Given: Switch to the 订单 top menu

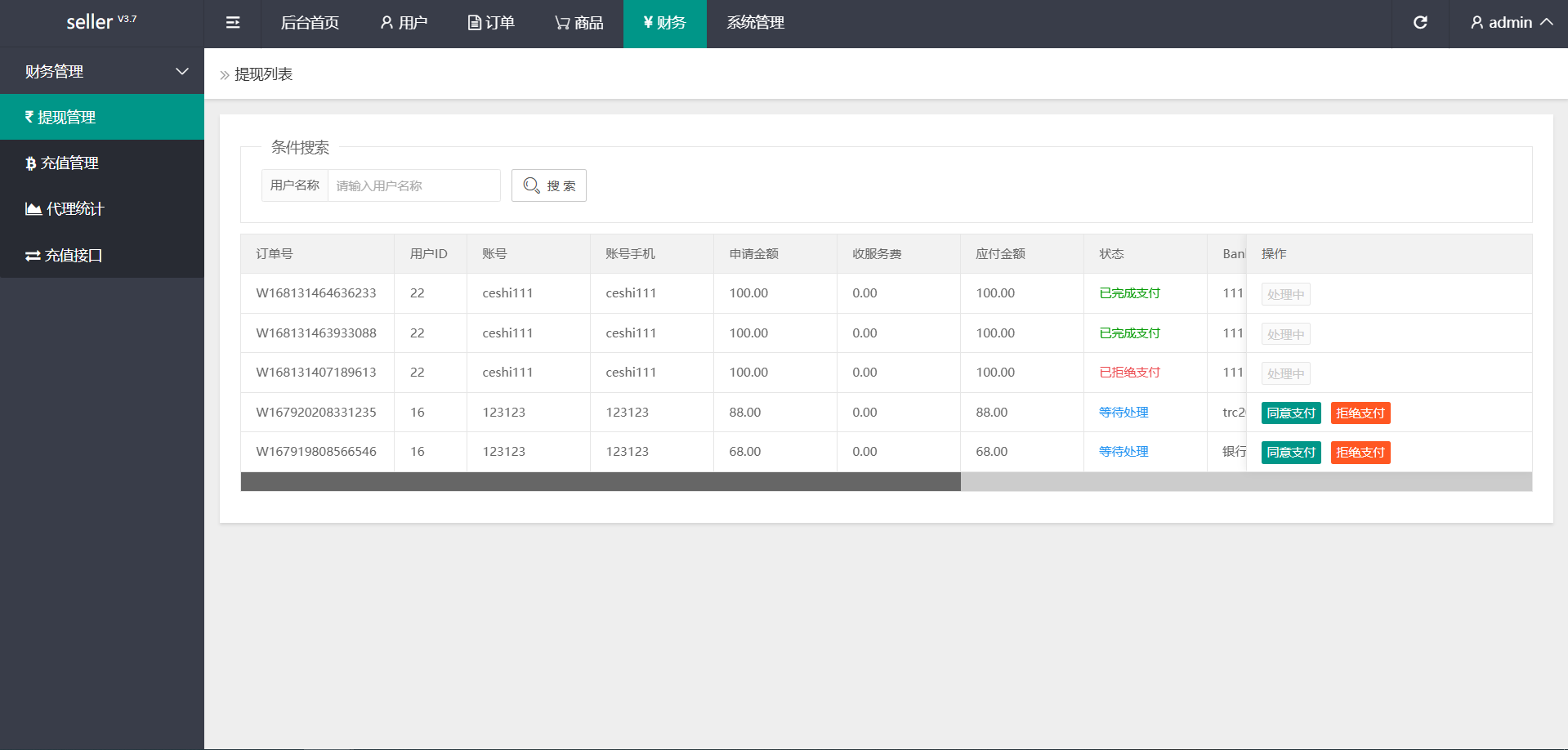Looking at the screenshot, I should (491, 23).
